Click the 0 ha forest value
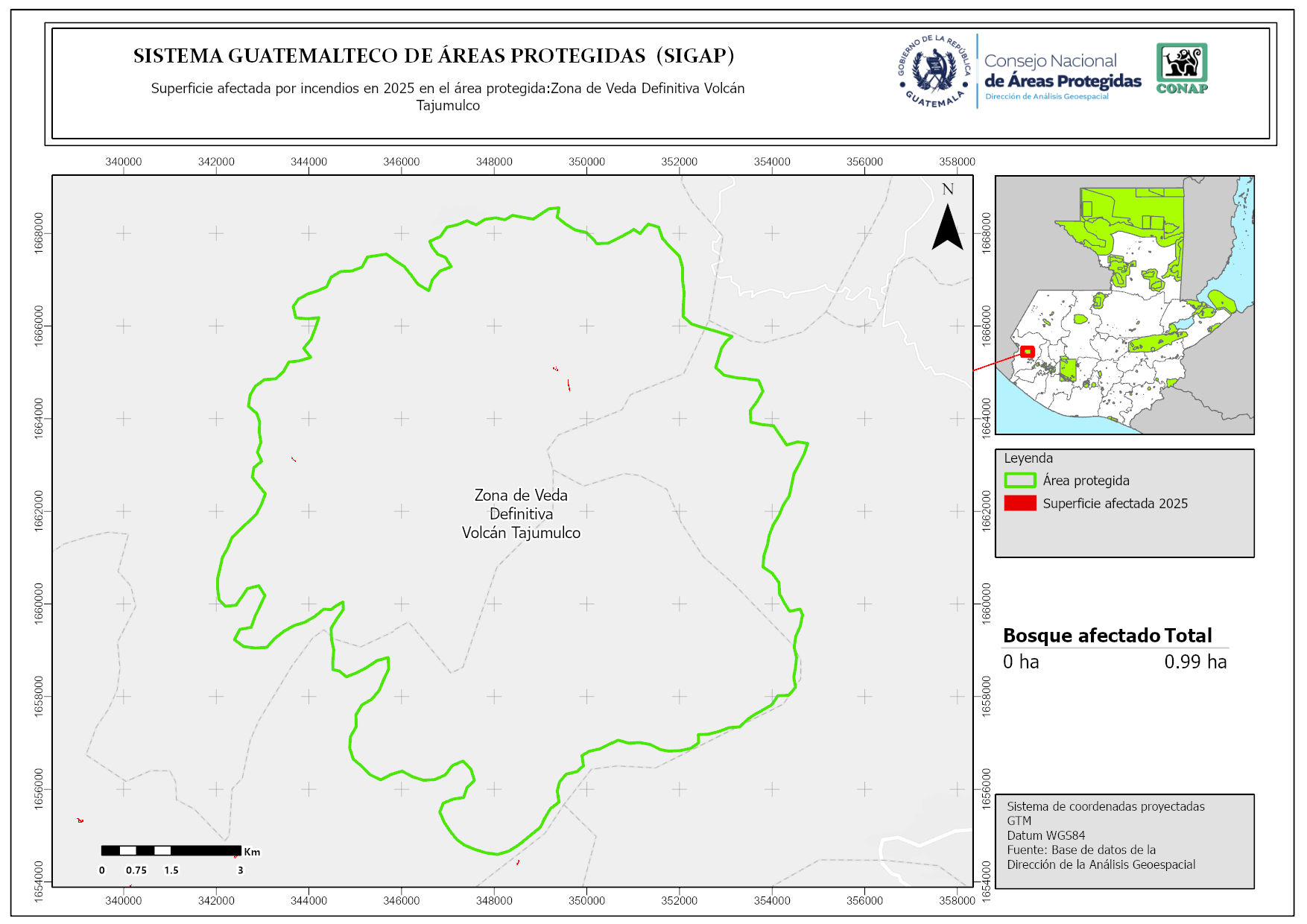Screen dimensions: 1307x924 click(x=1020, y=662)
